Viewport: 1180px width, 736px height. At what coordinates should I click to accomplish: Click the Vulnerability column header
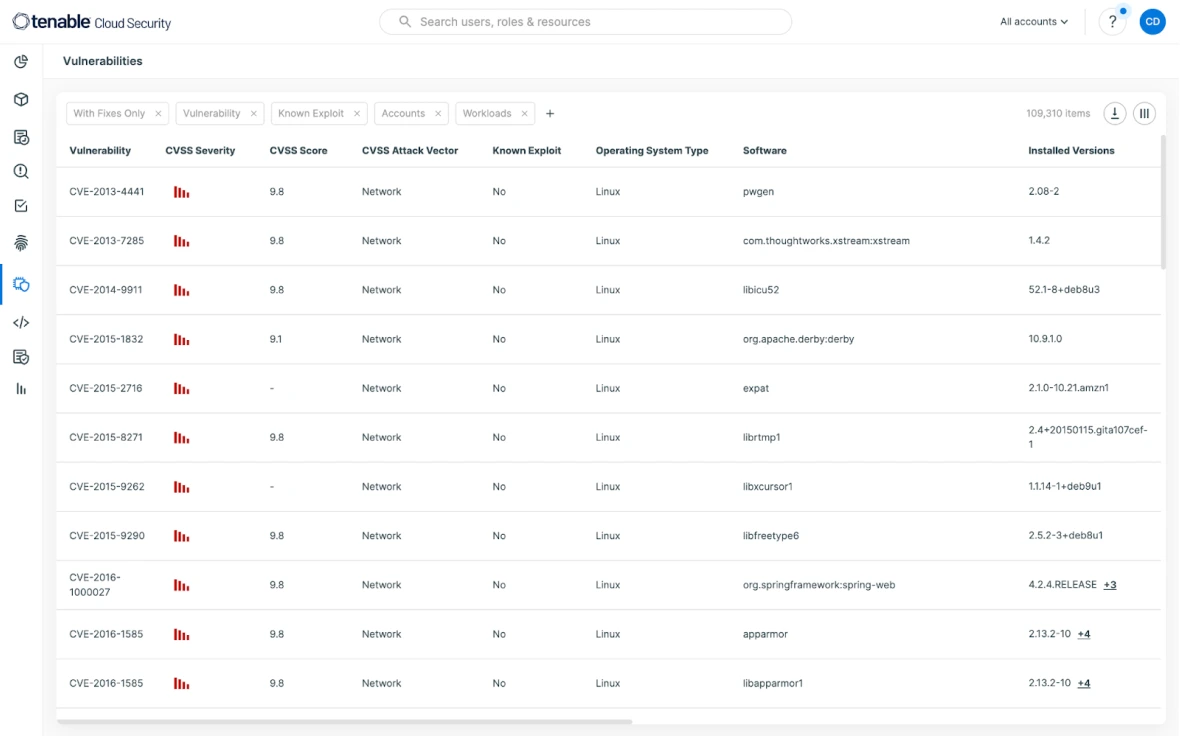click(100, 150)
